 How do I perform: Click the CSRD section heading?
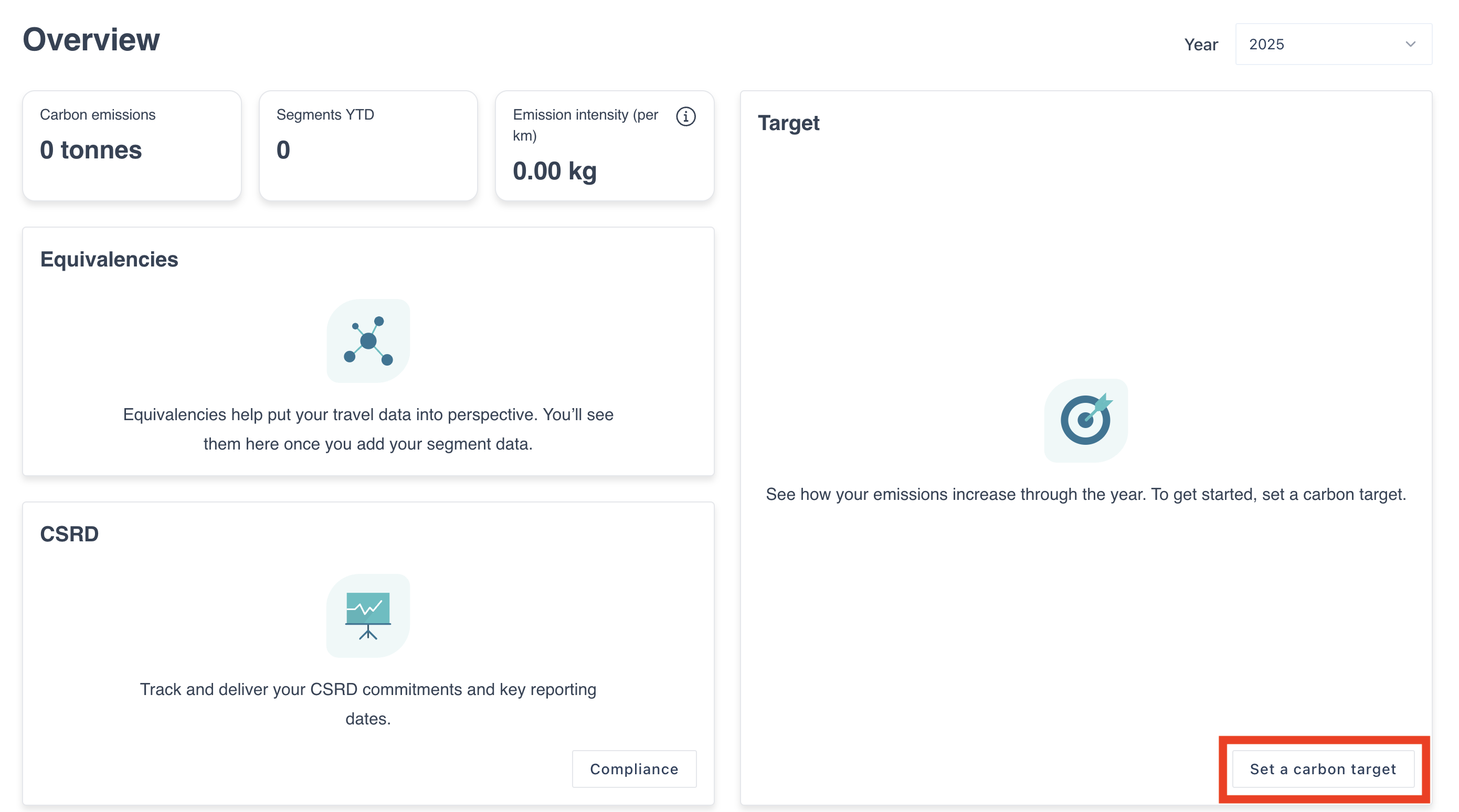[x=69, y=534]
